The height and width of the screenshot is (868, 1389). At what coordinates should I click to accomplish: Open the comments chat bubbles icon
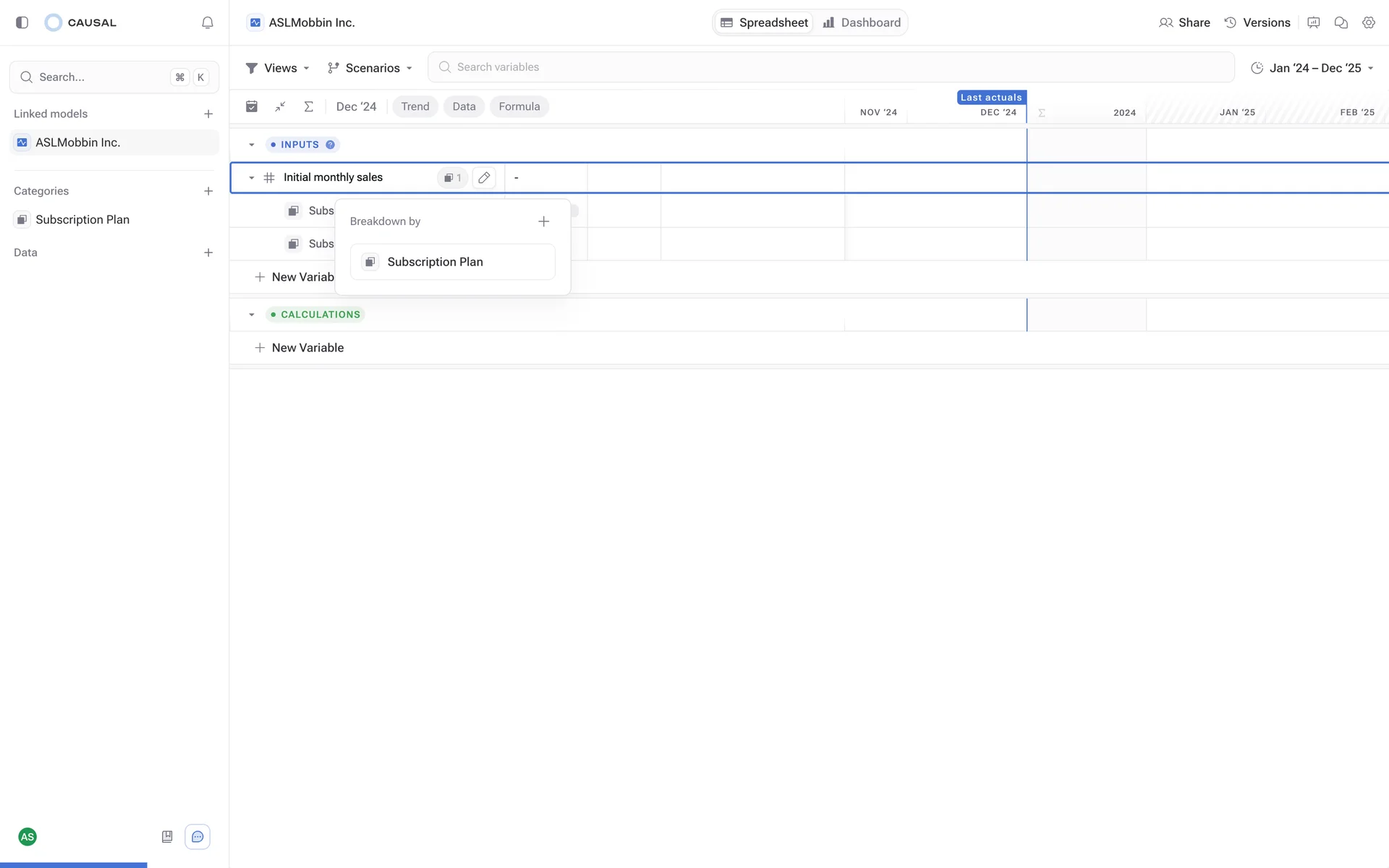click(1341, 22)
